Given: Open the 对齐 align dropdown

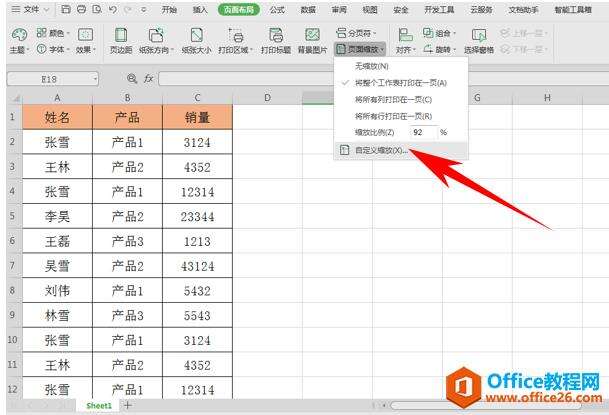Looking at the screenshot, I should click(x=405, y=41).
